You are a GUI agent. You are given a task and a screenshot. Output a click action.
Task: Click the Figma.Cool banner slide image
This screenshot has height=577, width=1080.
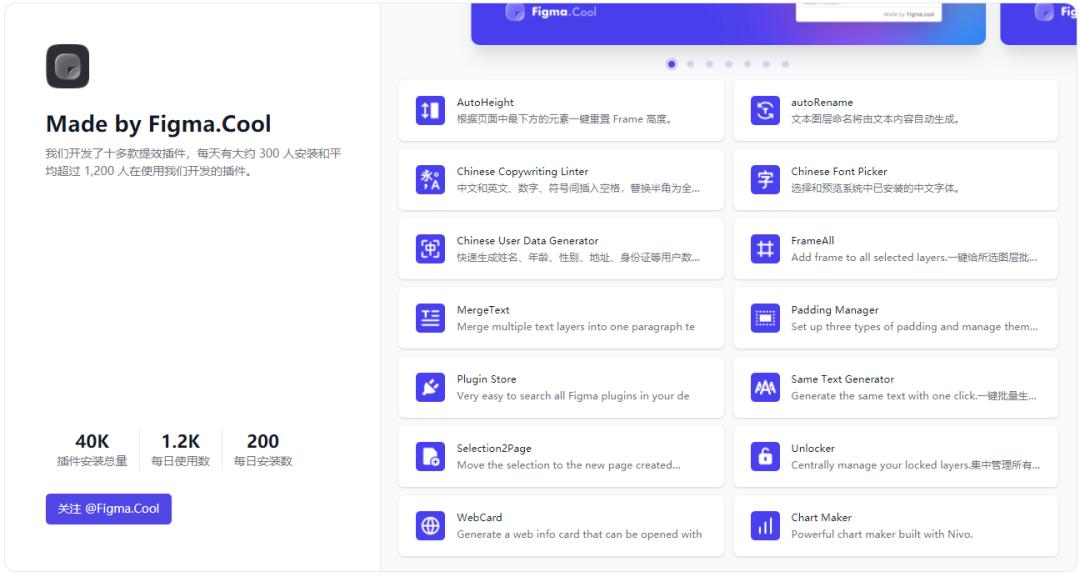point(728,23)
